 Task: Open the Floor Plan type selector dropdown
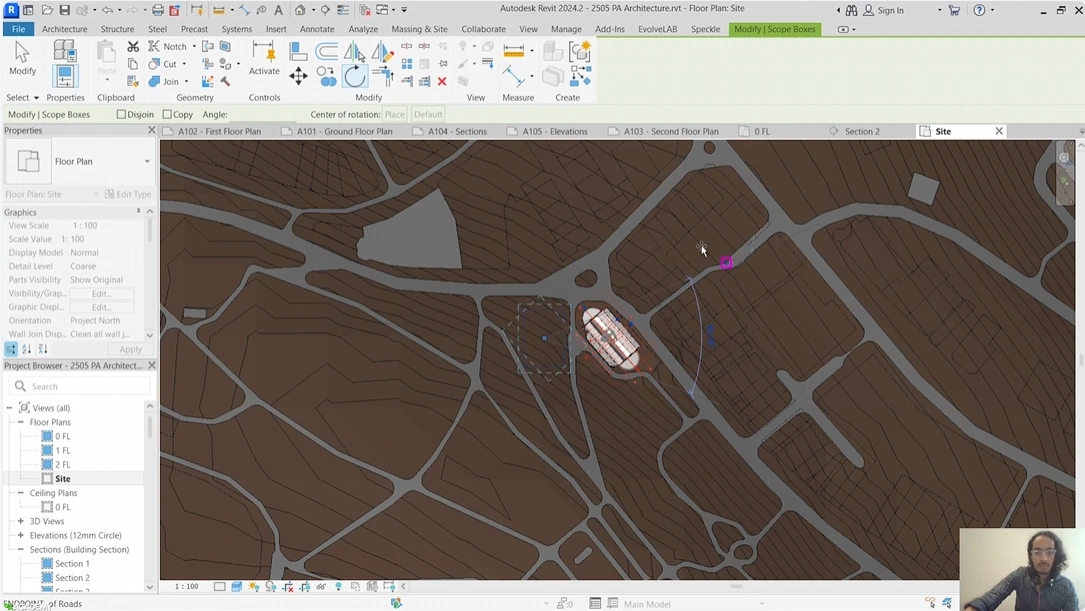[x=147, y=161]
